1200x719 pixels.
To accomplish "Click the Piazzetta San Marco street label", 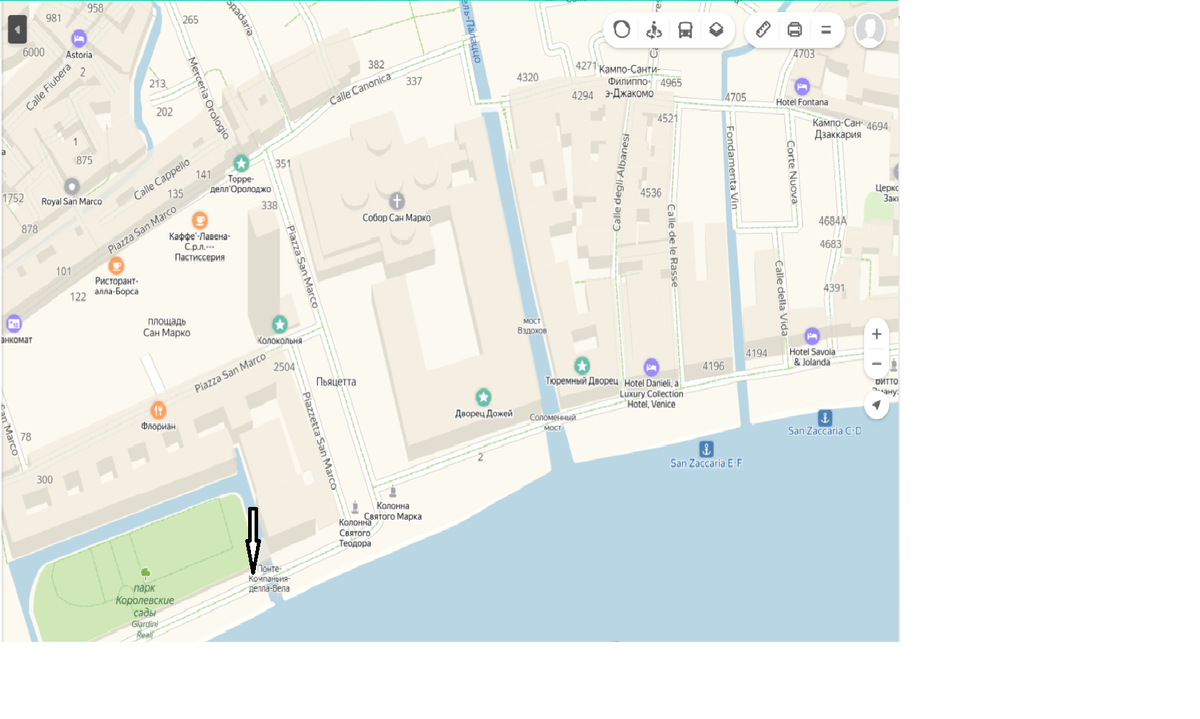I will coord(321,439).
